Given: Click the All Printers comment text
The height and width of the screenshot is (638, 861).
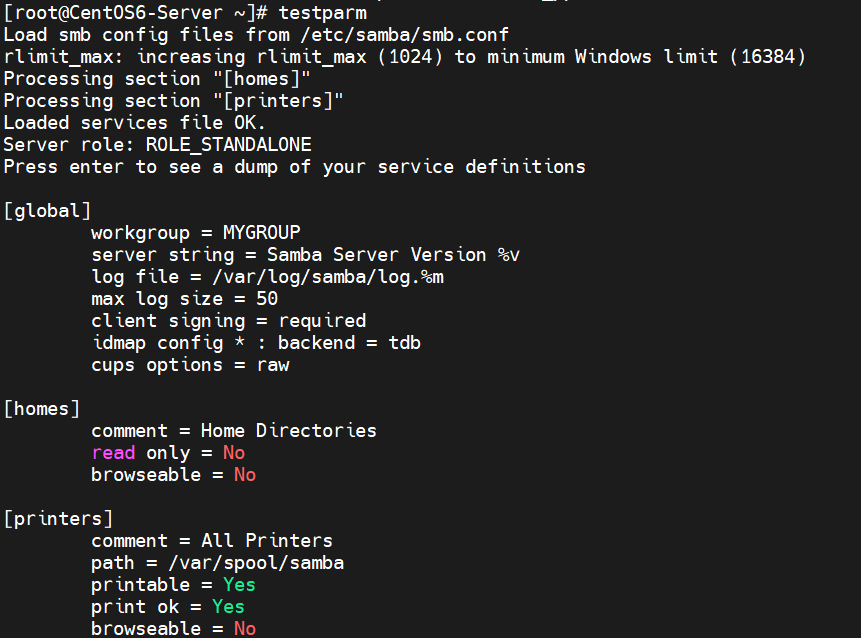Looking at the screenshot, I should click(x=267, y=541).
